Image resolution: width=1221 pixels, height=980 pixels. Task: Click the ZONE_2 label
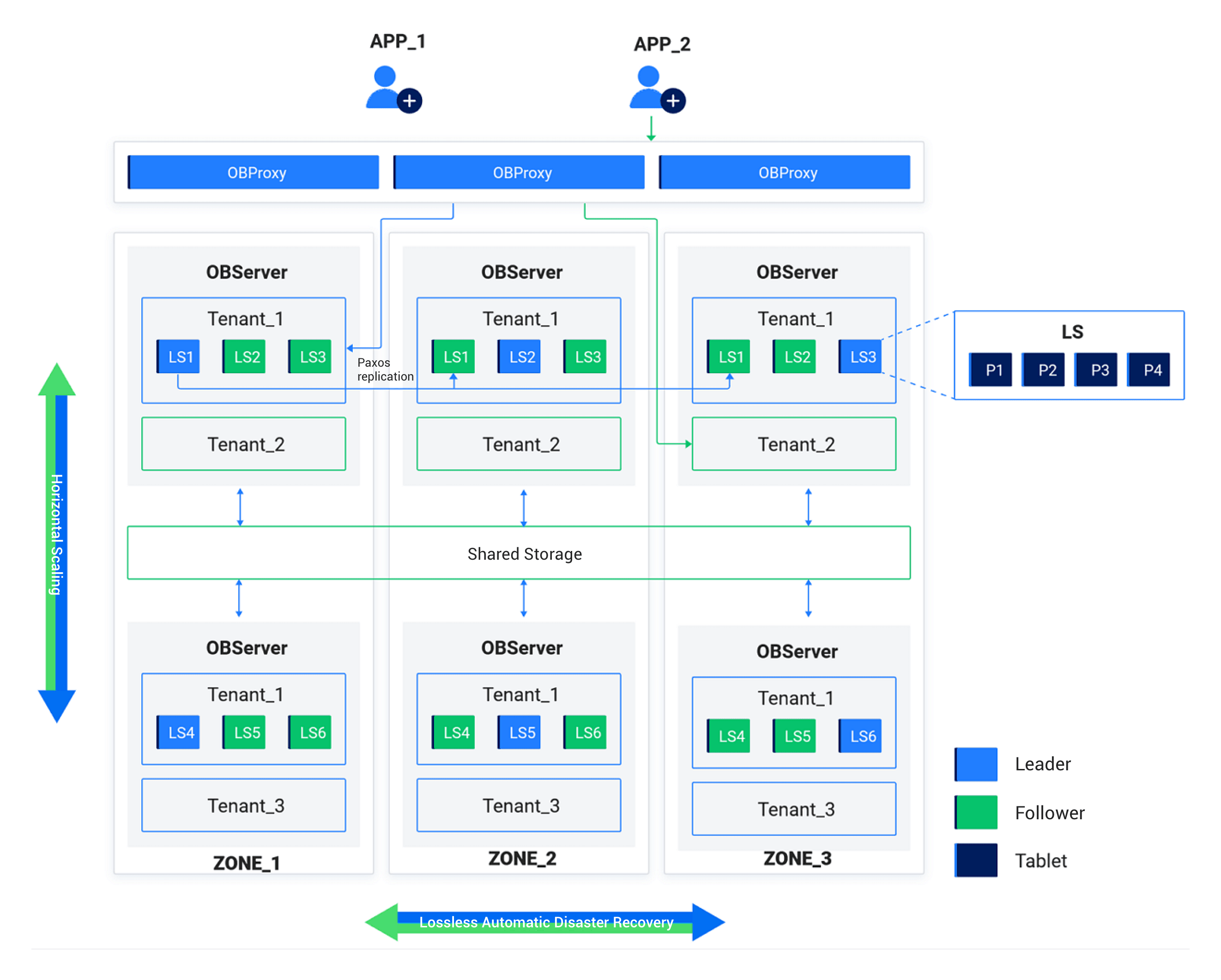click(x=522, y=858)
